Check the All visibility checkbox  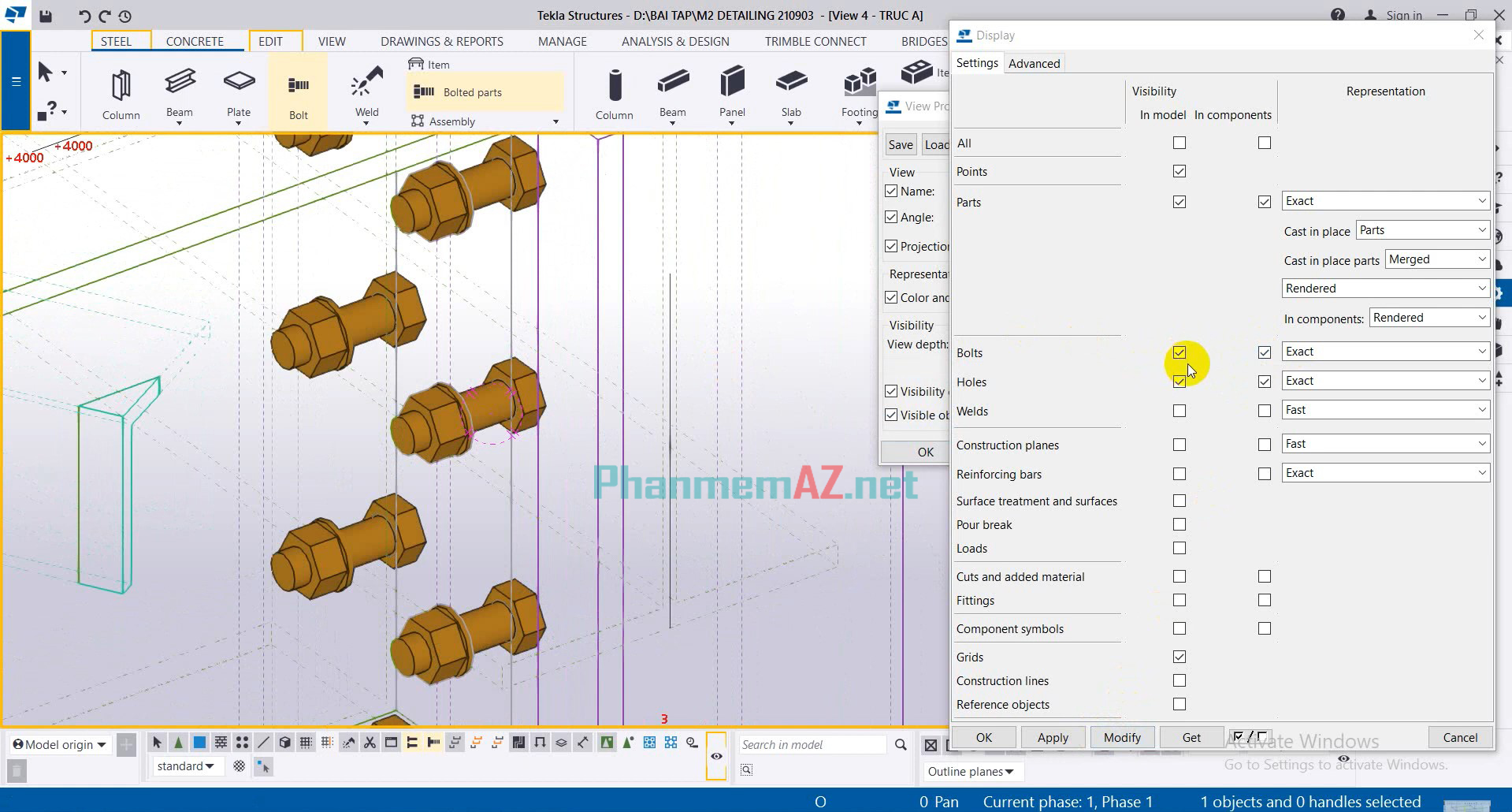click(x=1179, y=143)
